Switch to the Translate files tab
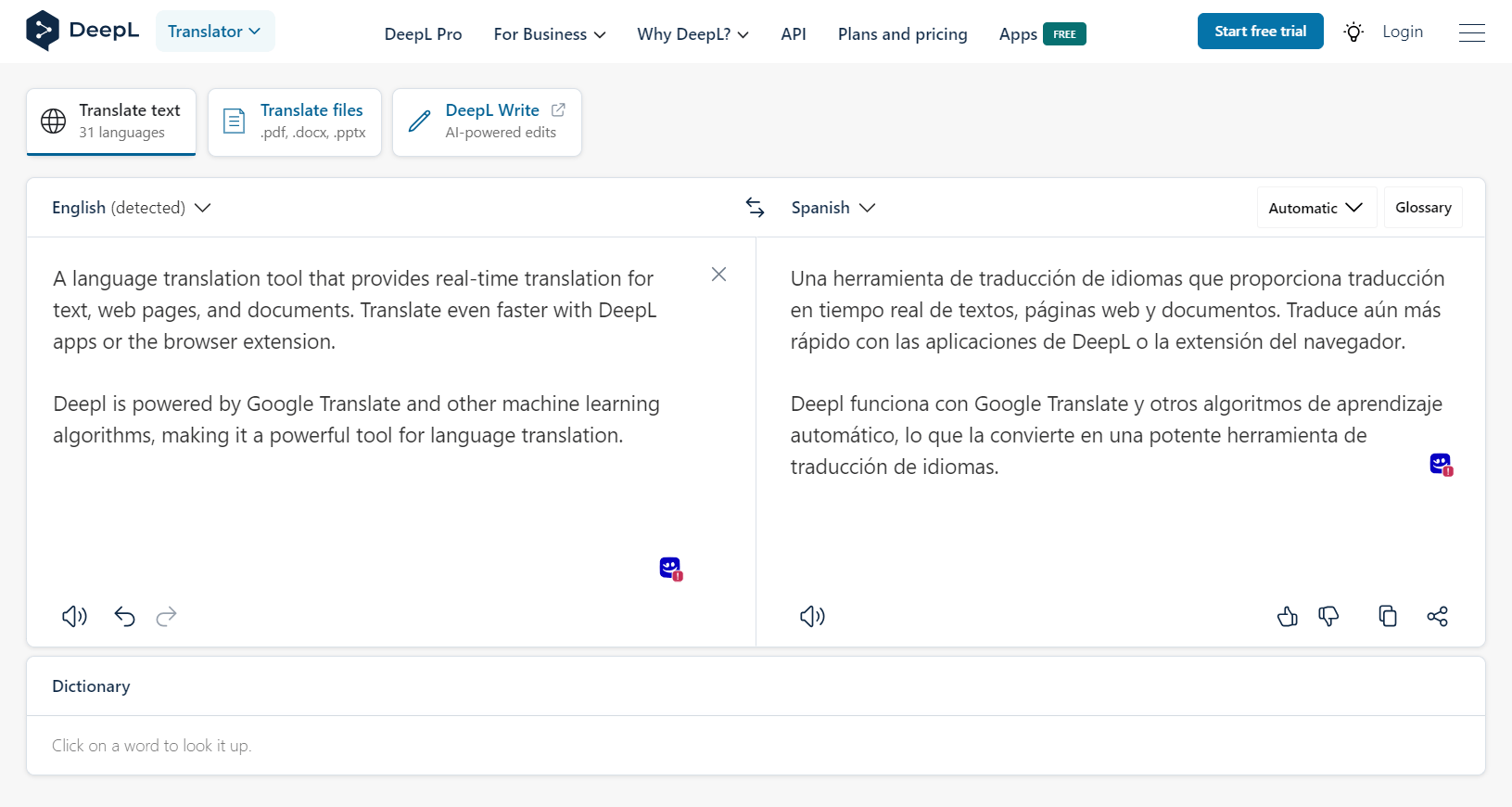 295,122
